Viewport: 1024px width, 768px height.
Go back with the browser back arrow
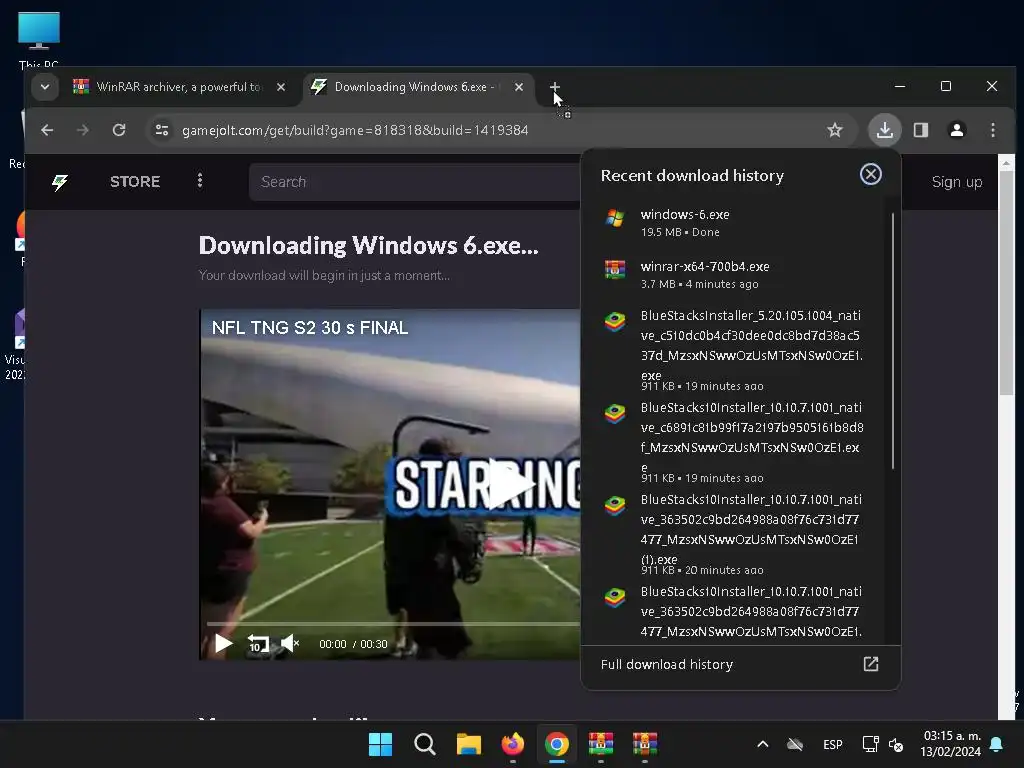(x=47, y=130)
